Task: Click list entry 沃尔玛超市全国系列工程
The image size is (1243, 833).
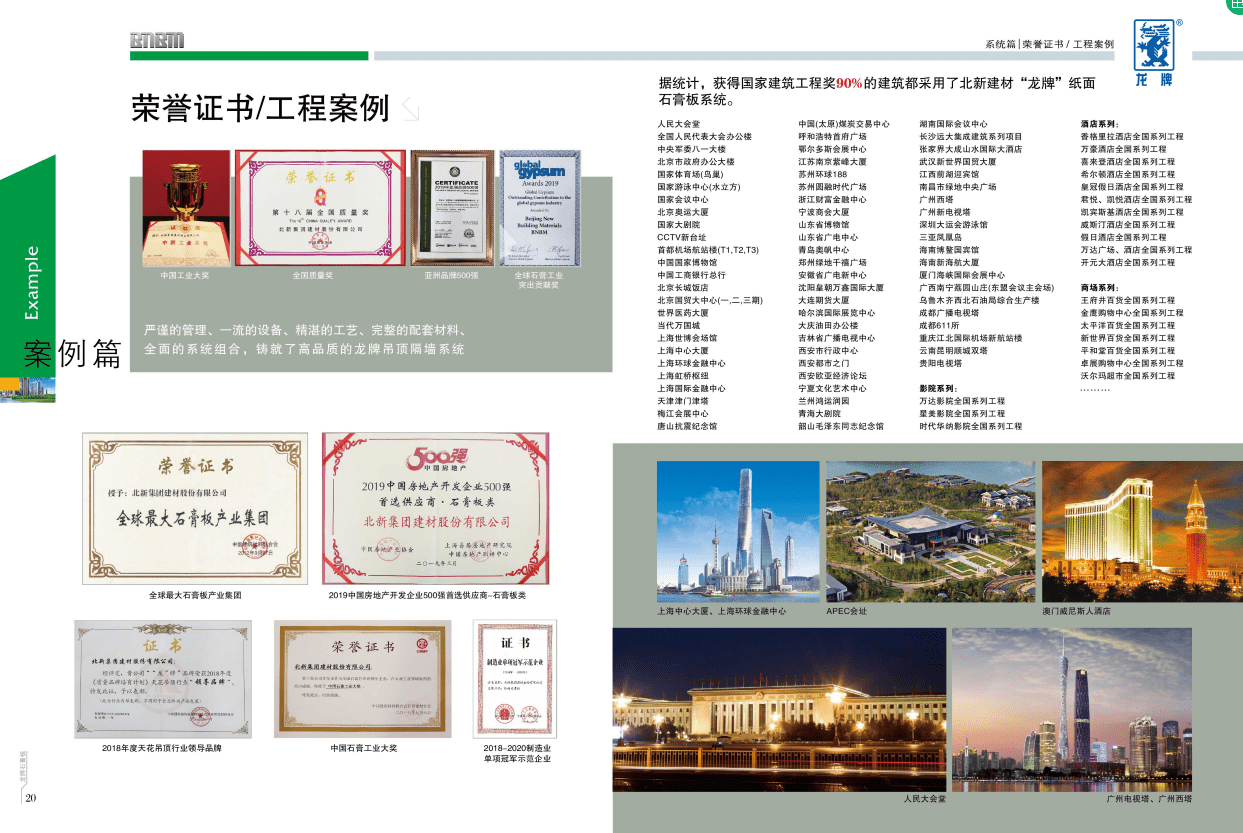Action: [1128, 376]
